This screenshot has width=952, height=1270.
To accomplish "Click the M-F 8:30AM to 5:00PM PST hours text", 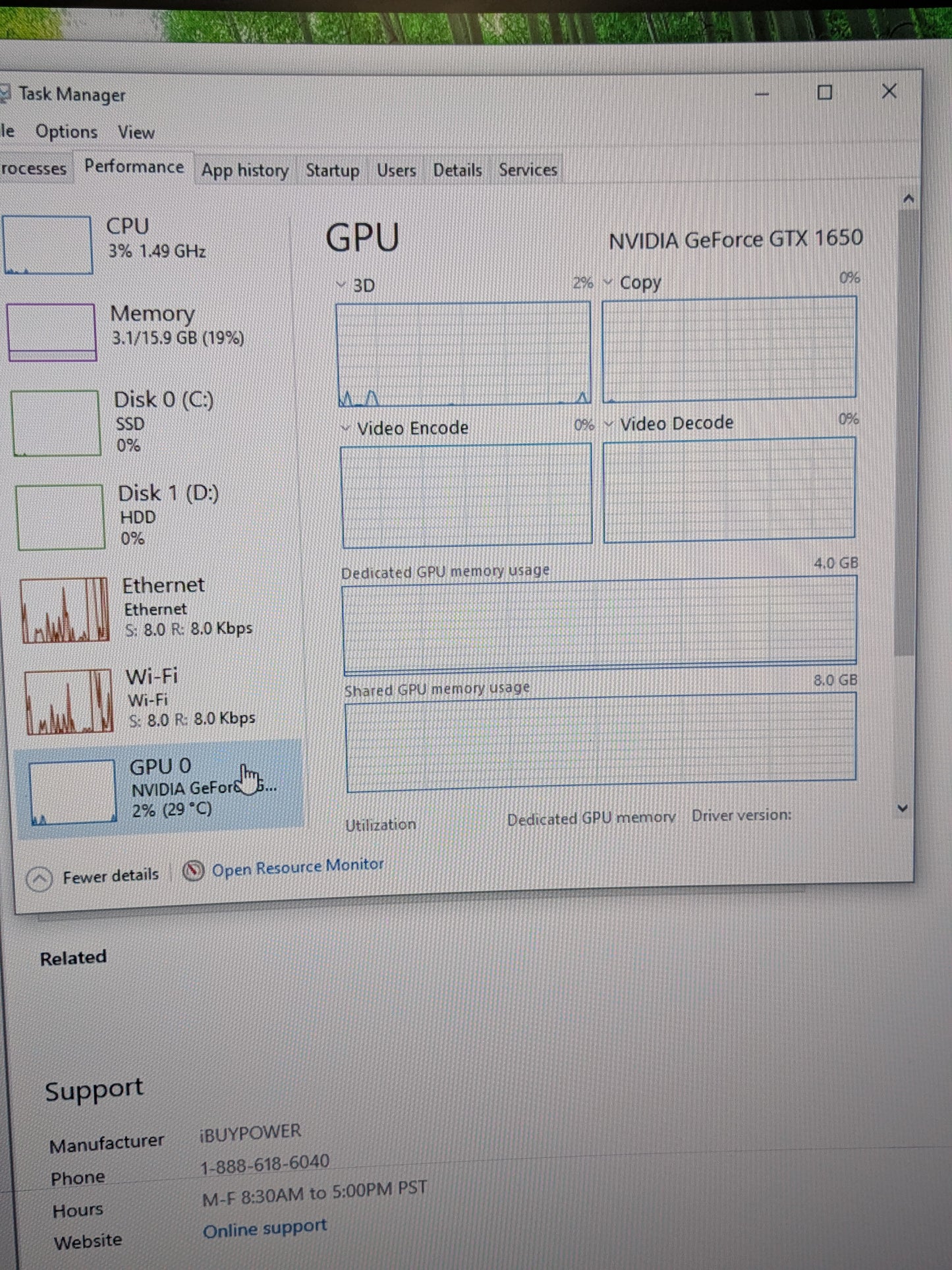I will tap(314, 1193).
